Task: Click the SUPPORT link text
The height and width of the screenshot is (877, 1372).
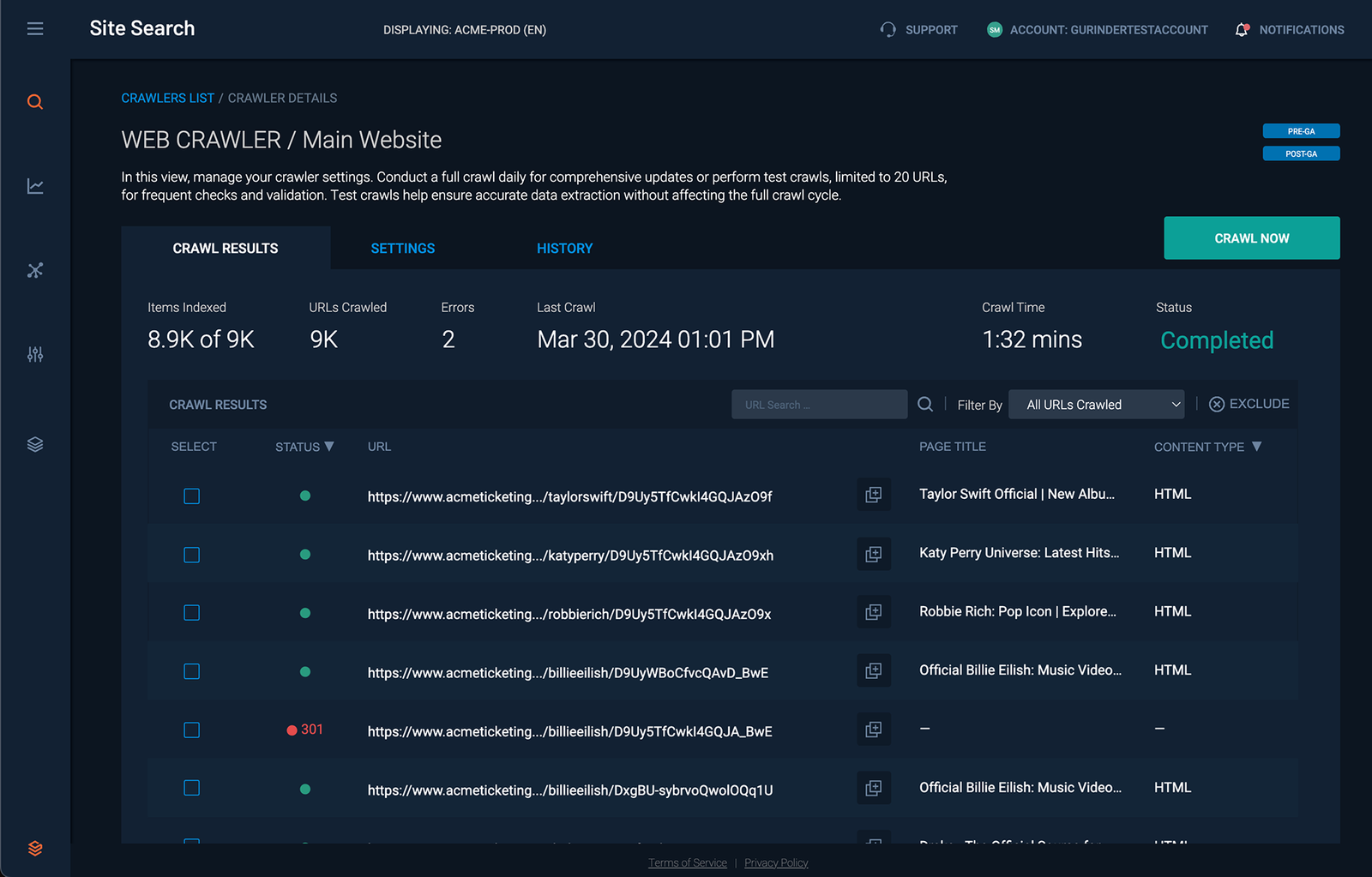Action: click(x=931, y=30)
